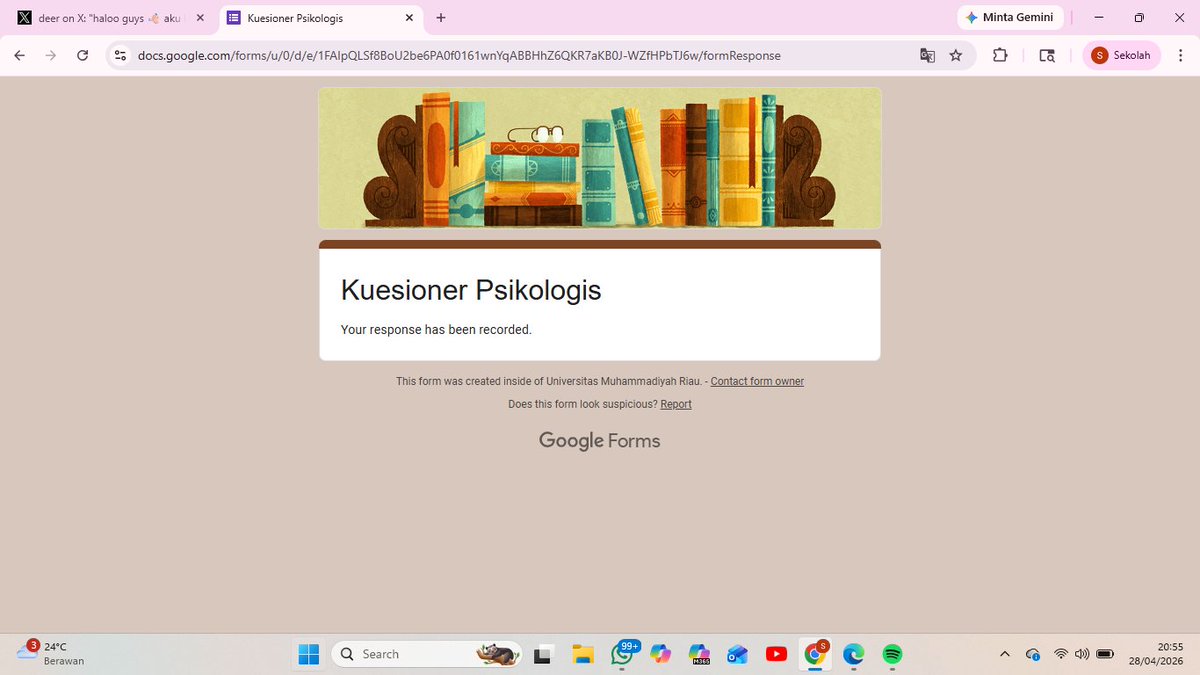
Task: Open Spotify from the taskbar
Action: pos(893,654)
